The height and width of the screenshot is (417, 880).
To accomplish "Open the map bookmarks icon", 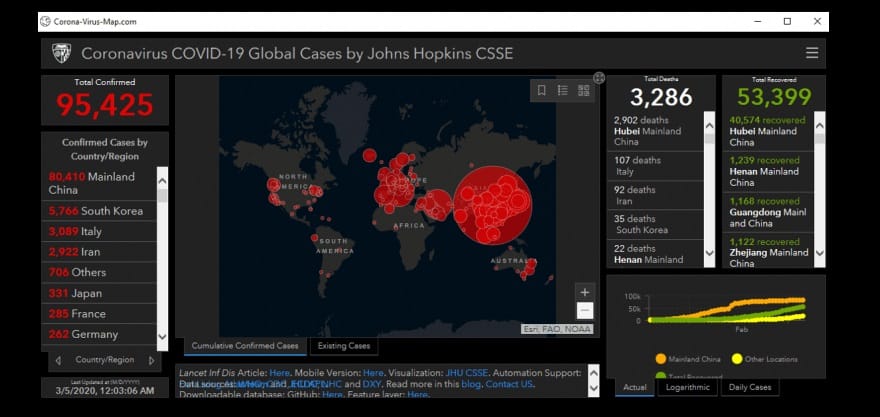I will tap(542, 90).
